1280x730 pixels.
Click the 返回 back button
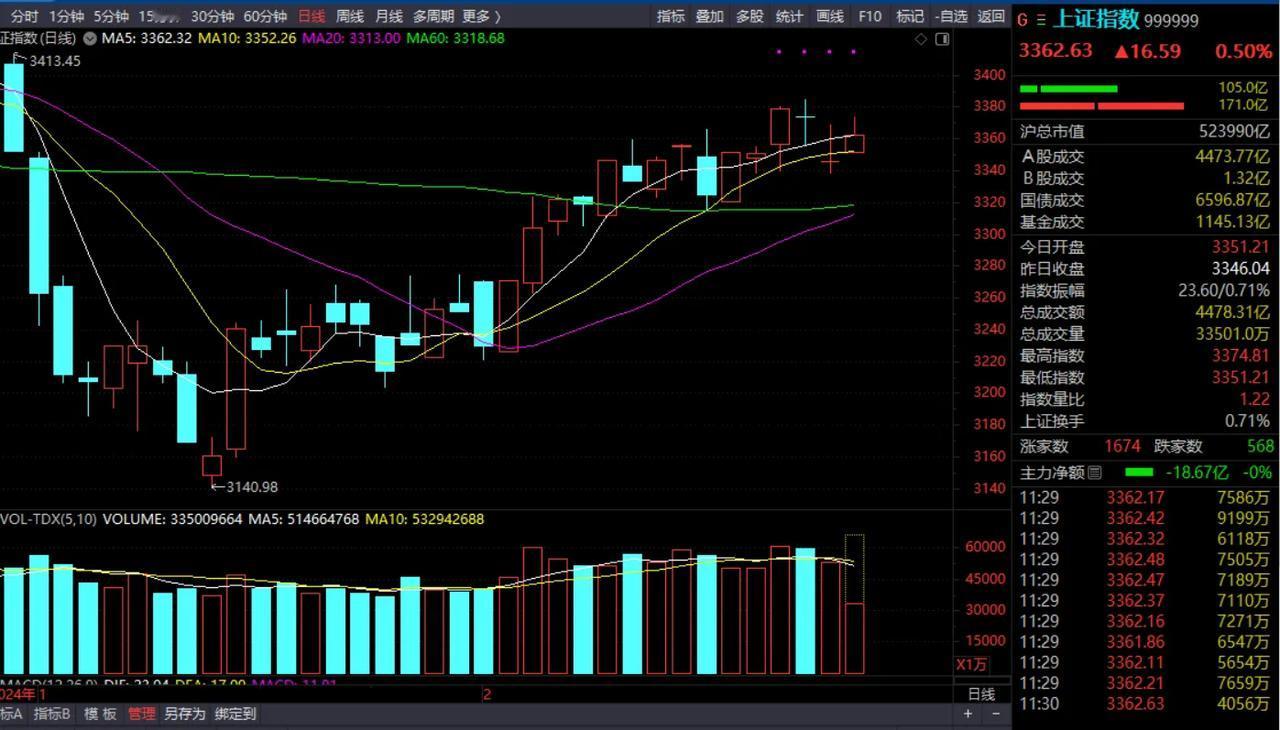(x=991, y=16)
